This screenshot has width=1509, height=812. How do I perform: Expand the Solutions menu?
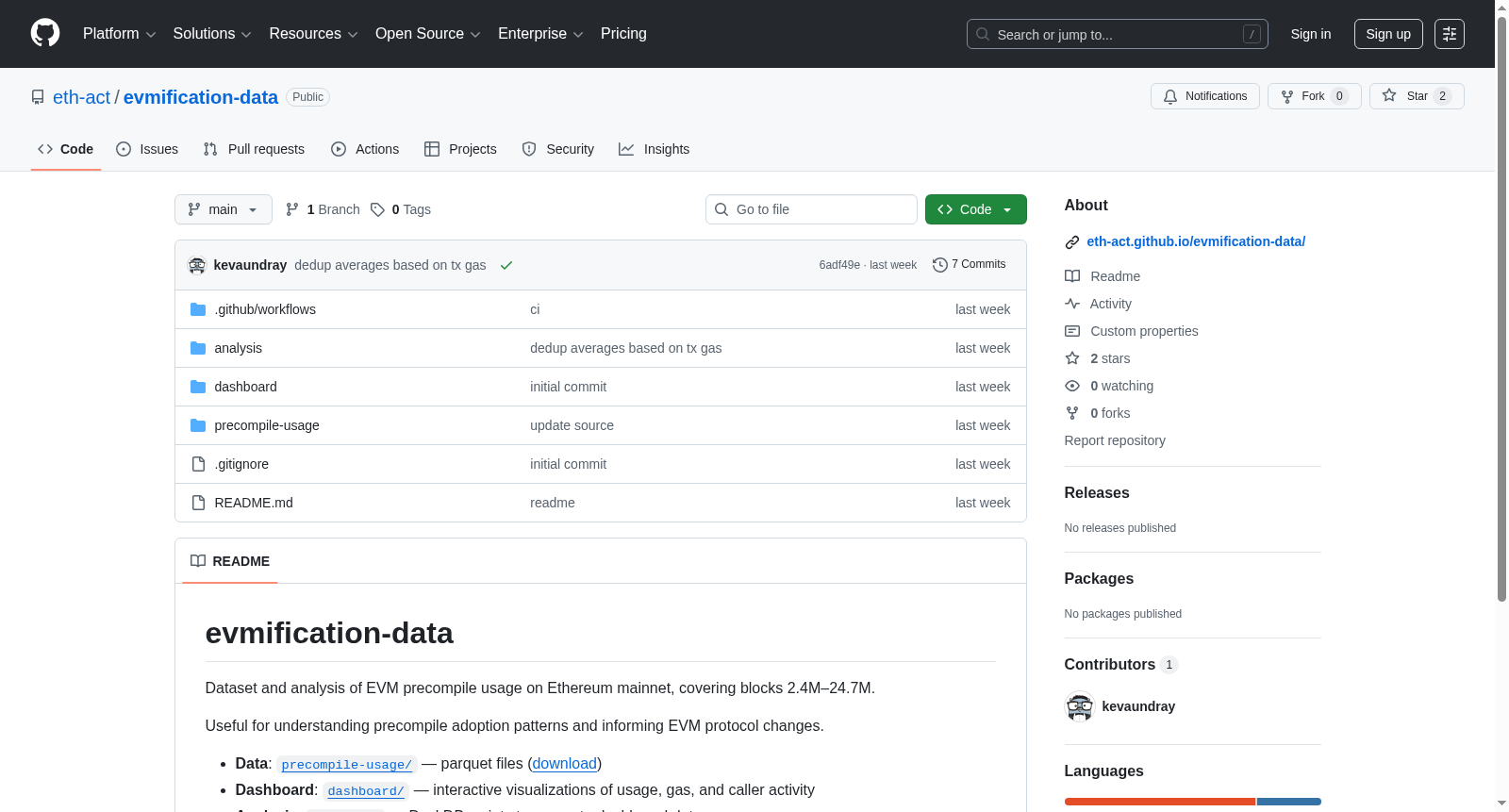(x=212, y=34)
